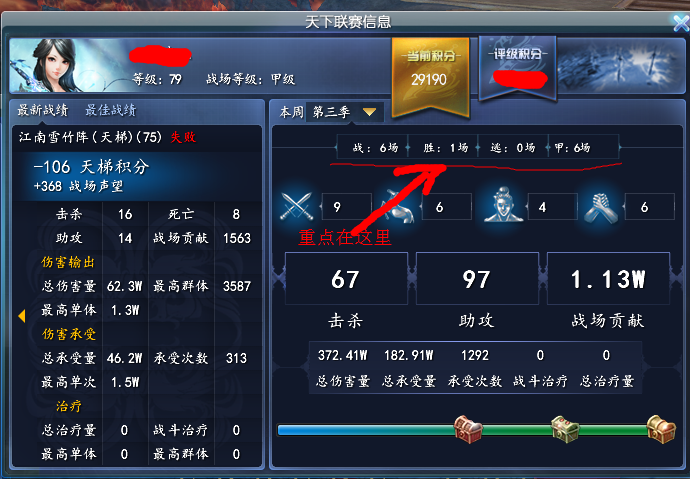Click the 助攻 total box showing 97
This screenshot has width=690, height=479.
pos(477,278)
